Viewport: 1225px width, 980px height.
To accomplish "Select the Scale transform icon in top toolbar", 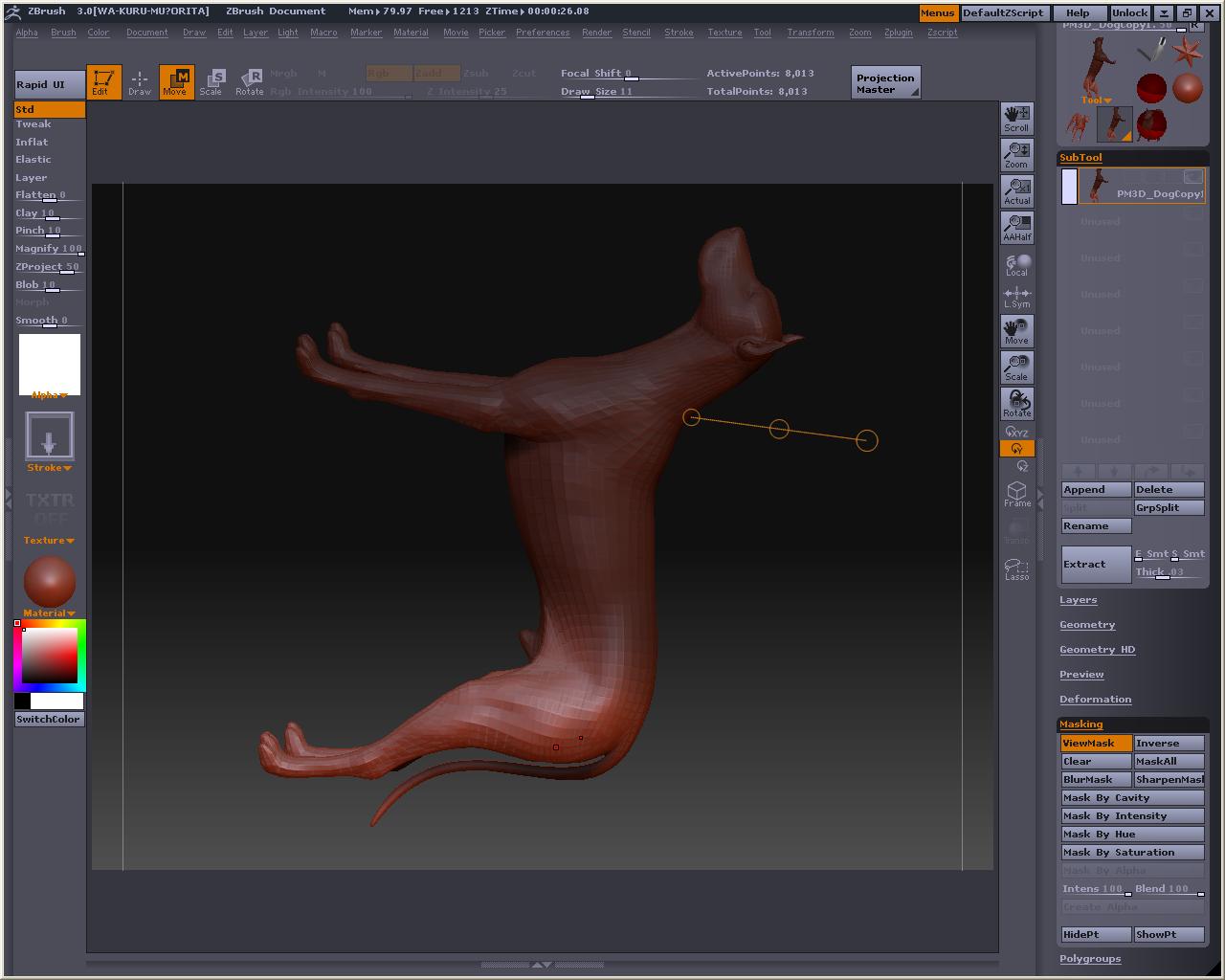I will (x=211, y=81).
